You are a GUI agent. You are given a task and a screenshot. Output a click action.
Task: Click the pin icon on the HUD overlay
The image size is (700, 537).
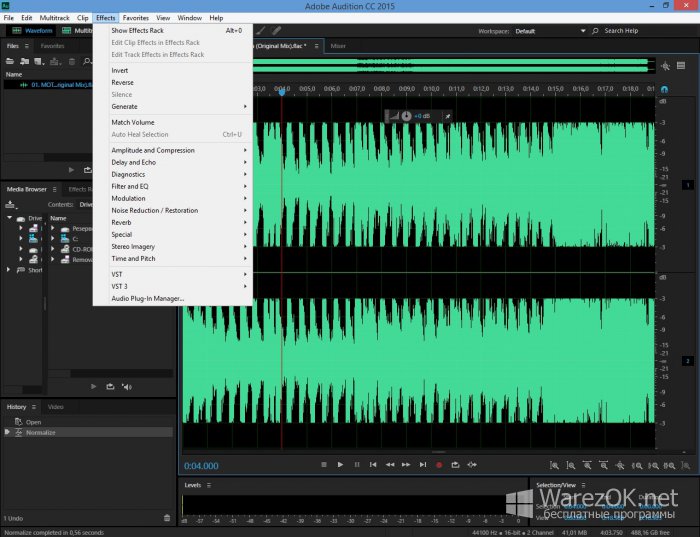[447, 116]
